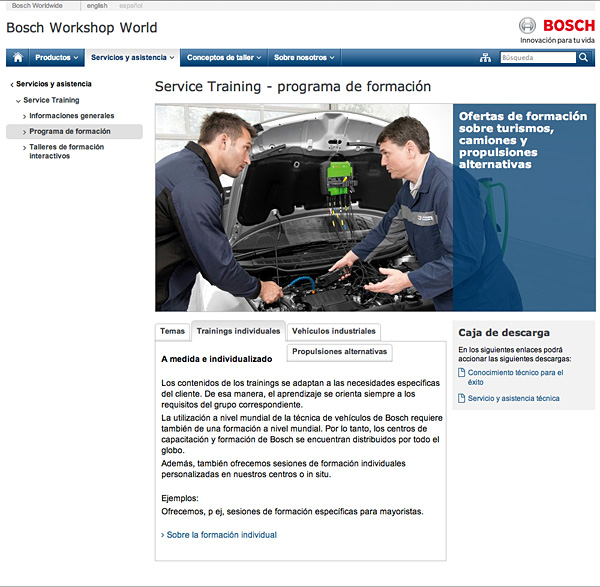
Task: Open the Sobre nosotros dropdown
Action: (304, 57)
